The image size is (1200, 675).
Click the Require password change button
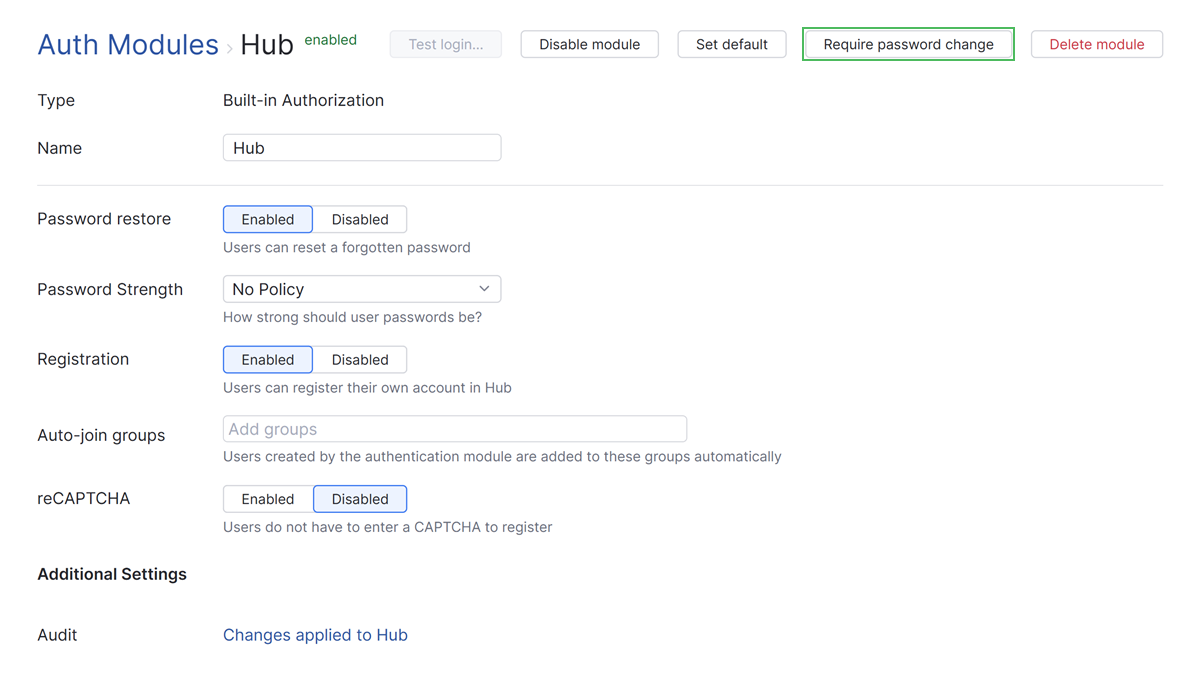pos(907,44)
